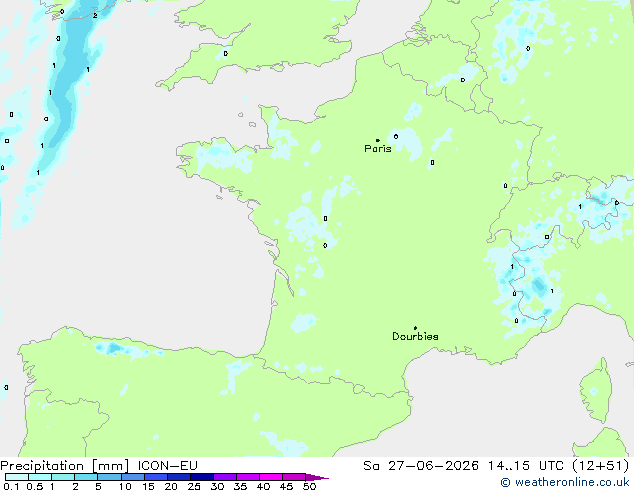634x490 pixels.
Task: Click the Dourbies location label
Action: 415,336
